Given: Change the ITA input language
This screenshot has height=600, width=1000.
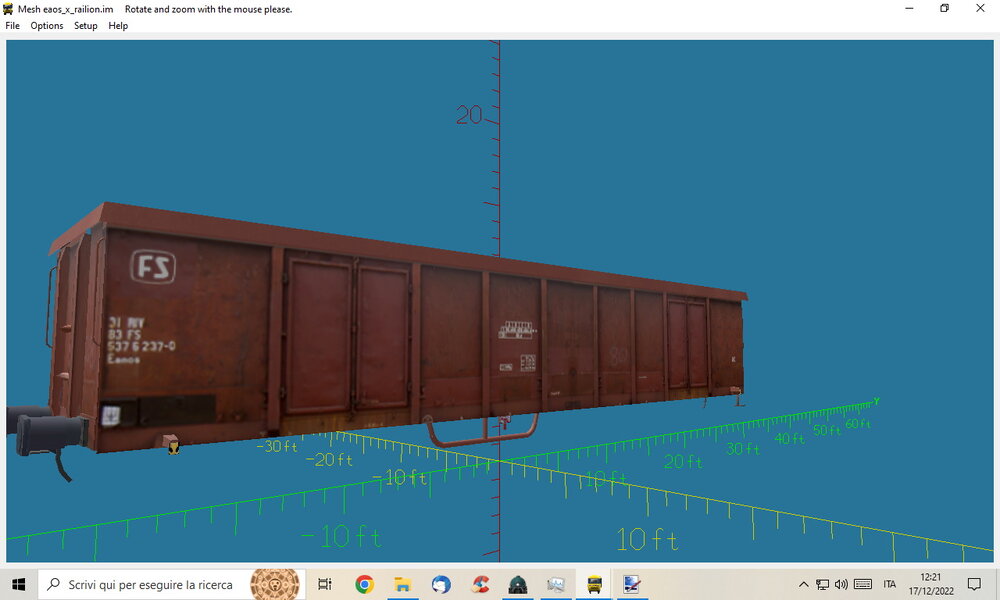Looking at the screenshot, I should (x=890, y=584).
